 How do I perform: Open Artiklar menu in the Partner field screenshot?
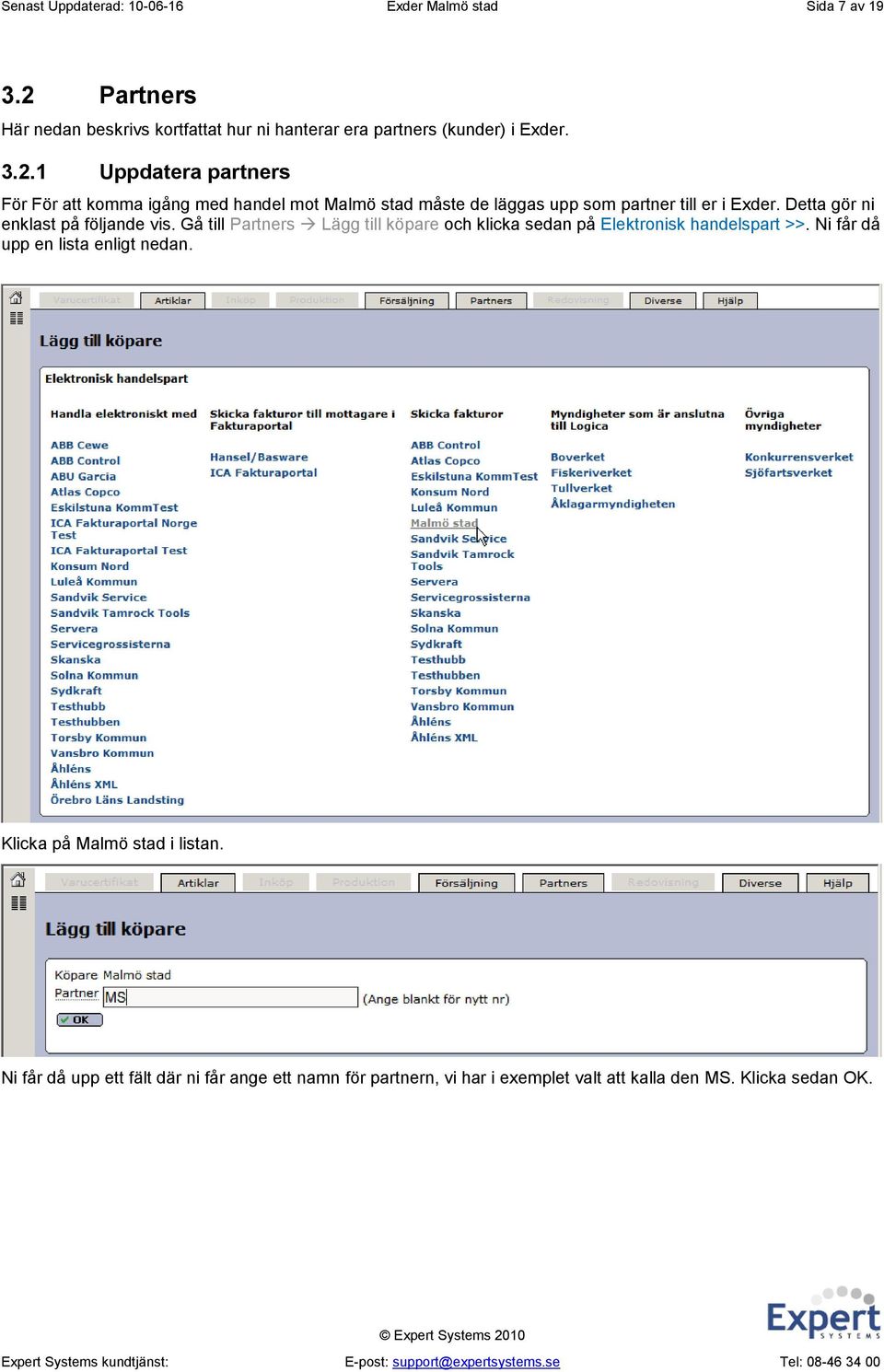[x=198, y=882]
